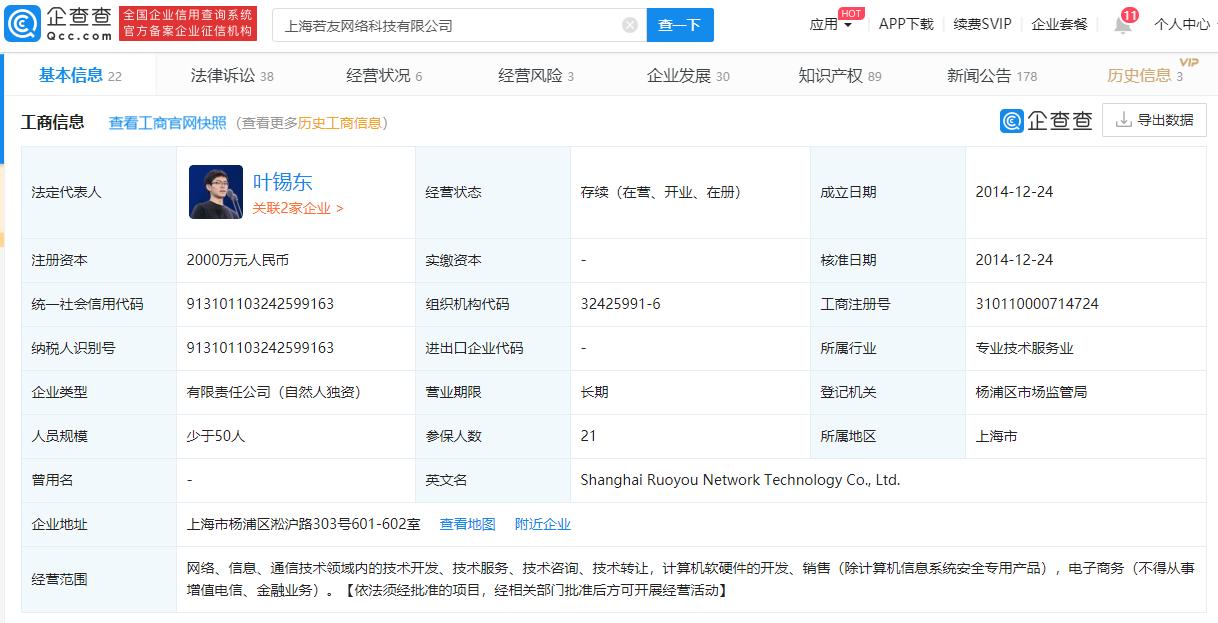Click the 查一下 search button
The width and height of the screenshot is (1218, 623).
click(680, 24)
